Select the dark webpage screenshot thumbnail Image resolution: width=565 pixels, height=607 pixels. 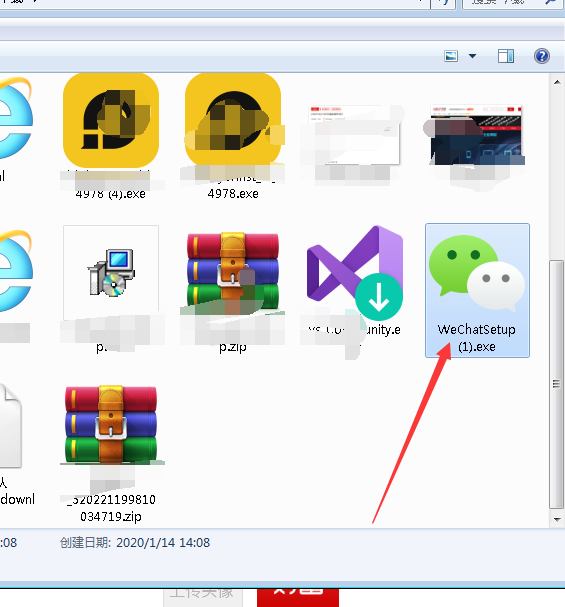[x=476, y=135]
